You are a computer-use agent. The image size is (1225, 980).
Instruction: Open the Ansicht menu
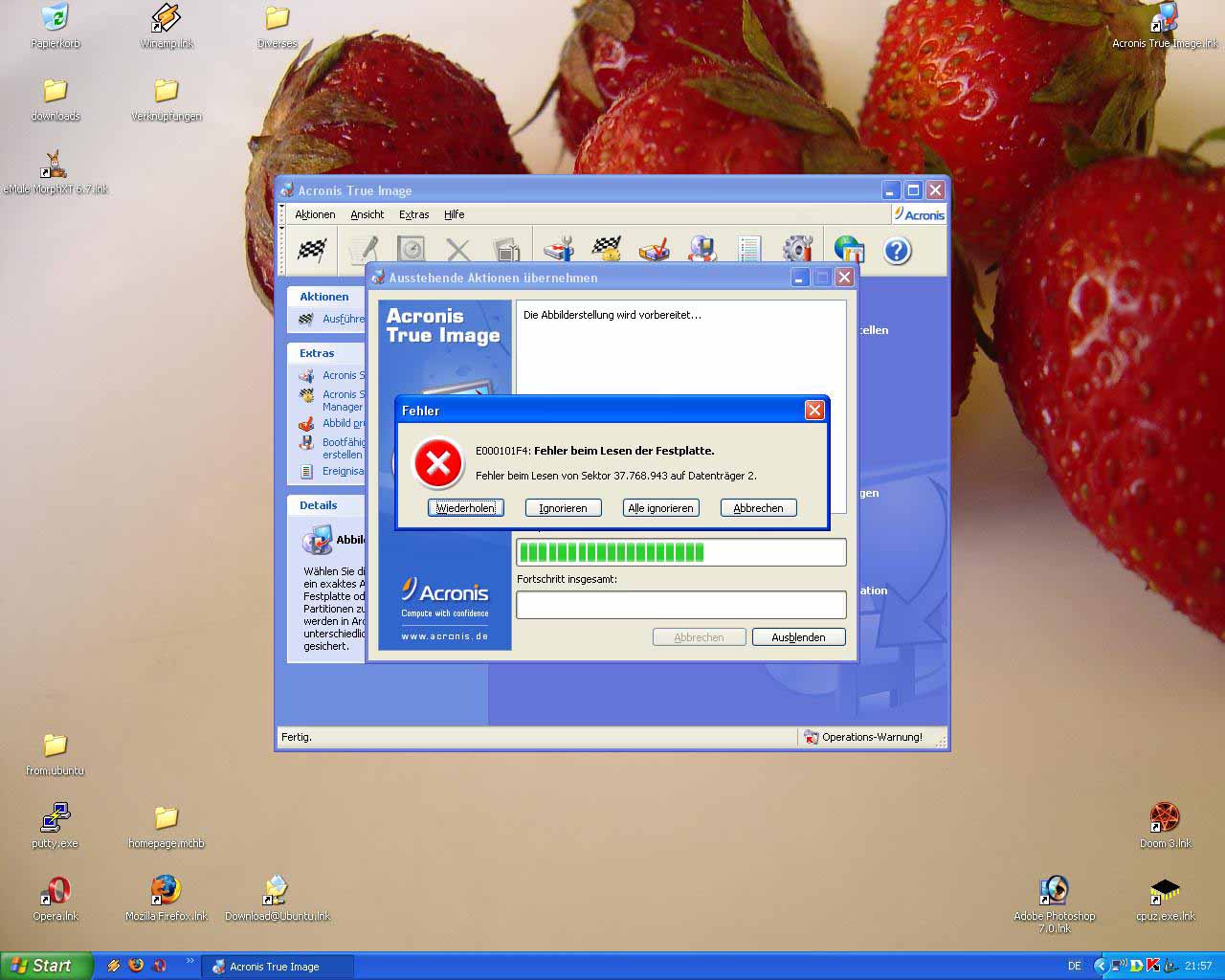pos(367,214)
